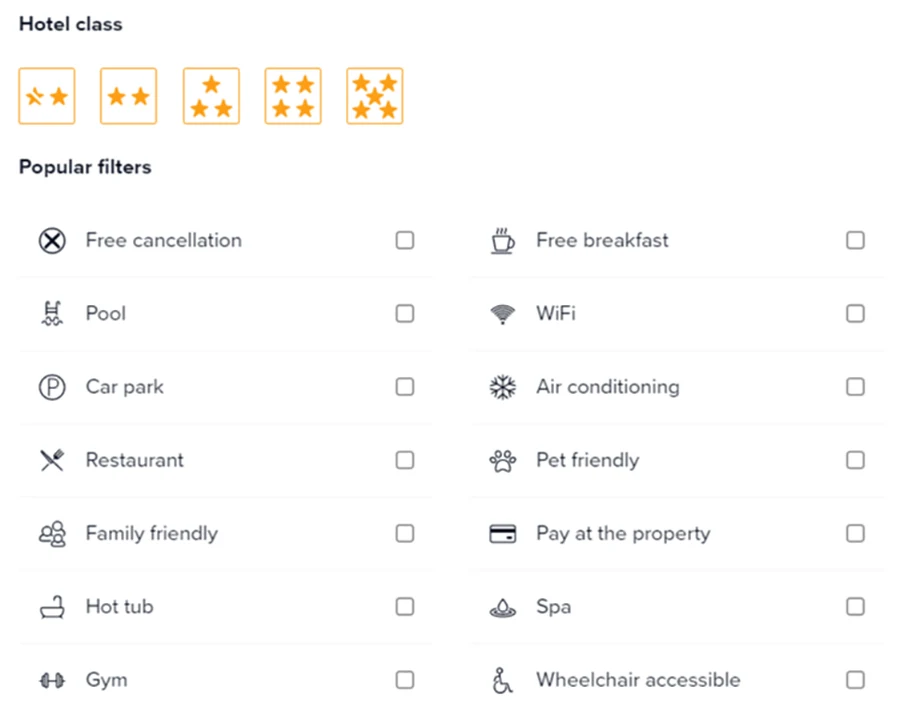Click the wheelchair accessibility icon
900x723 pixels.
pos(502,681)
